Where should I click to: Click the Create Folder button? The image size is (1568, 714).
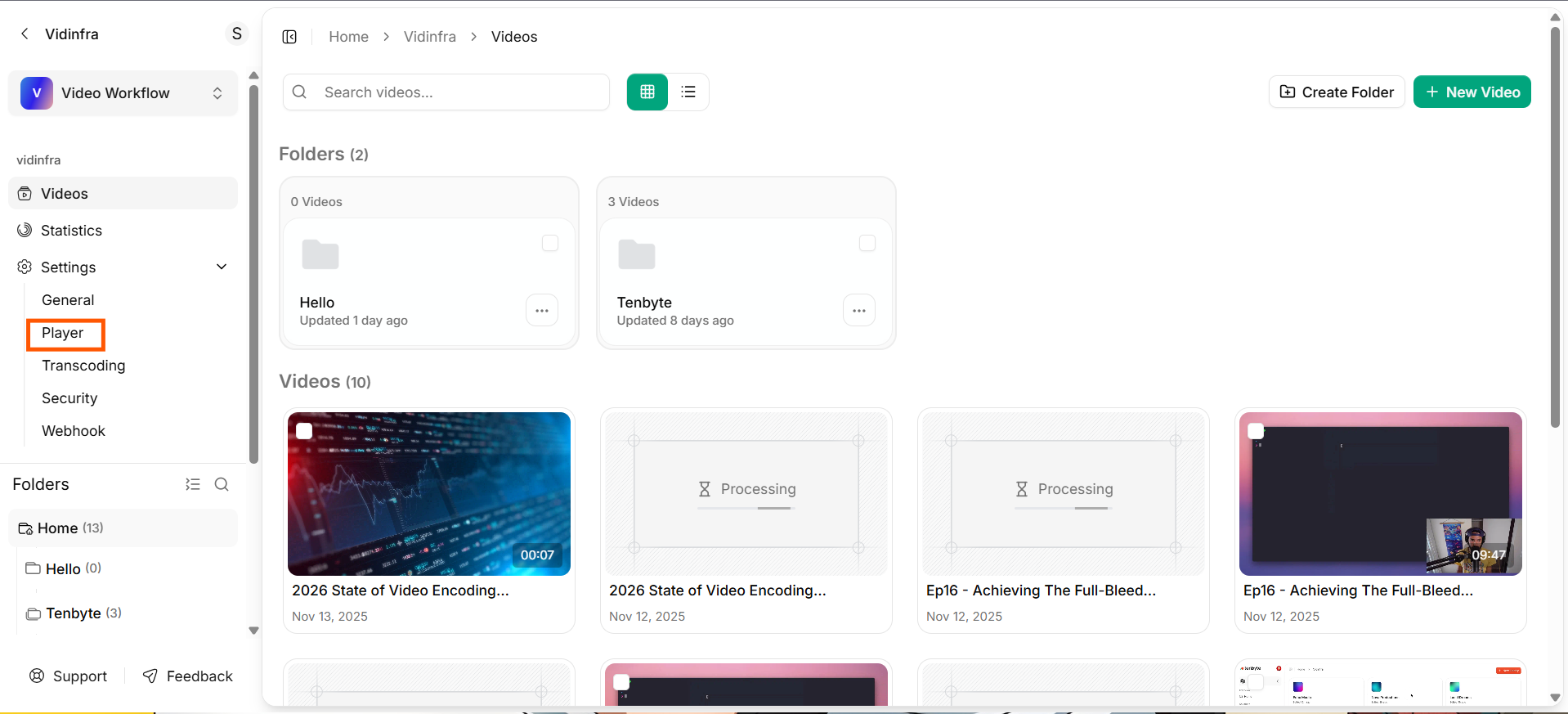(1337, 92)
